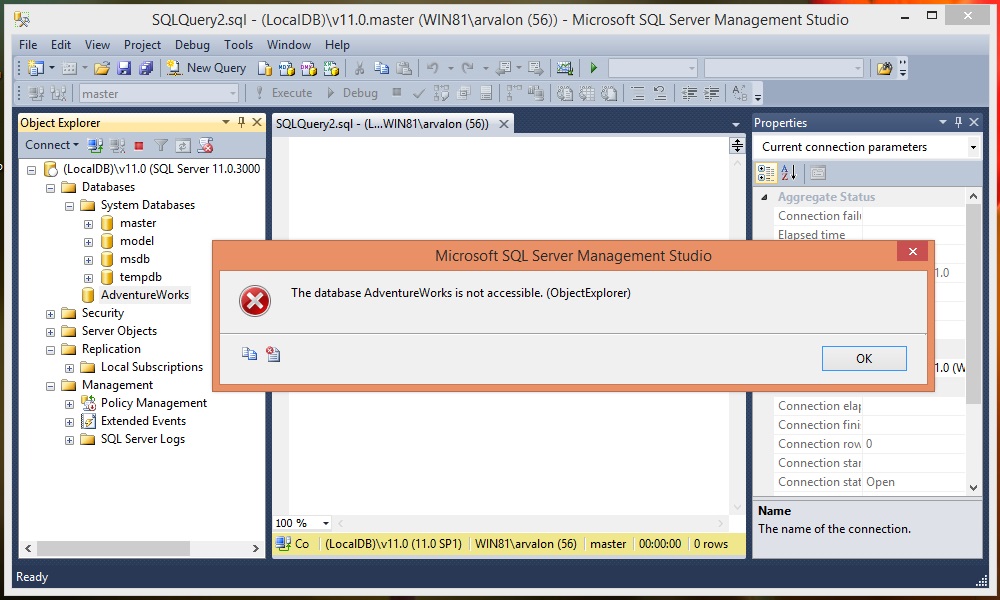This screenshot has width=1000, height=600.
Task: Open the Tools menu
Action: click(x=239, y=45)
